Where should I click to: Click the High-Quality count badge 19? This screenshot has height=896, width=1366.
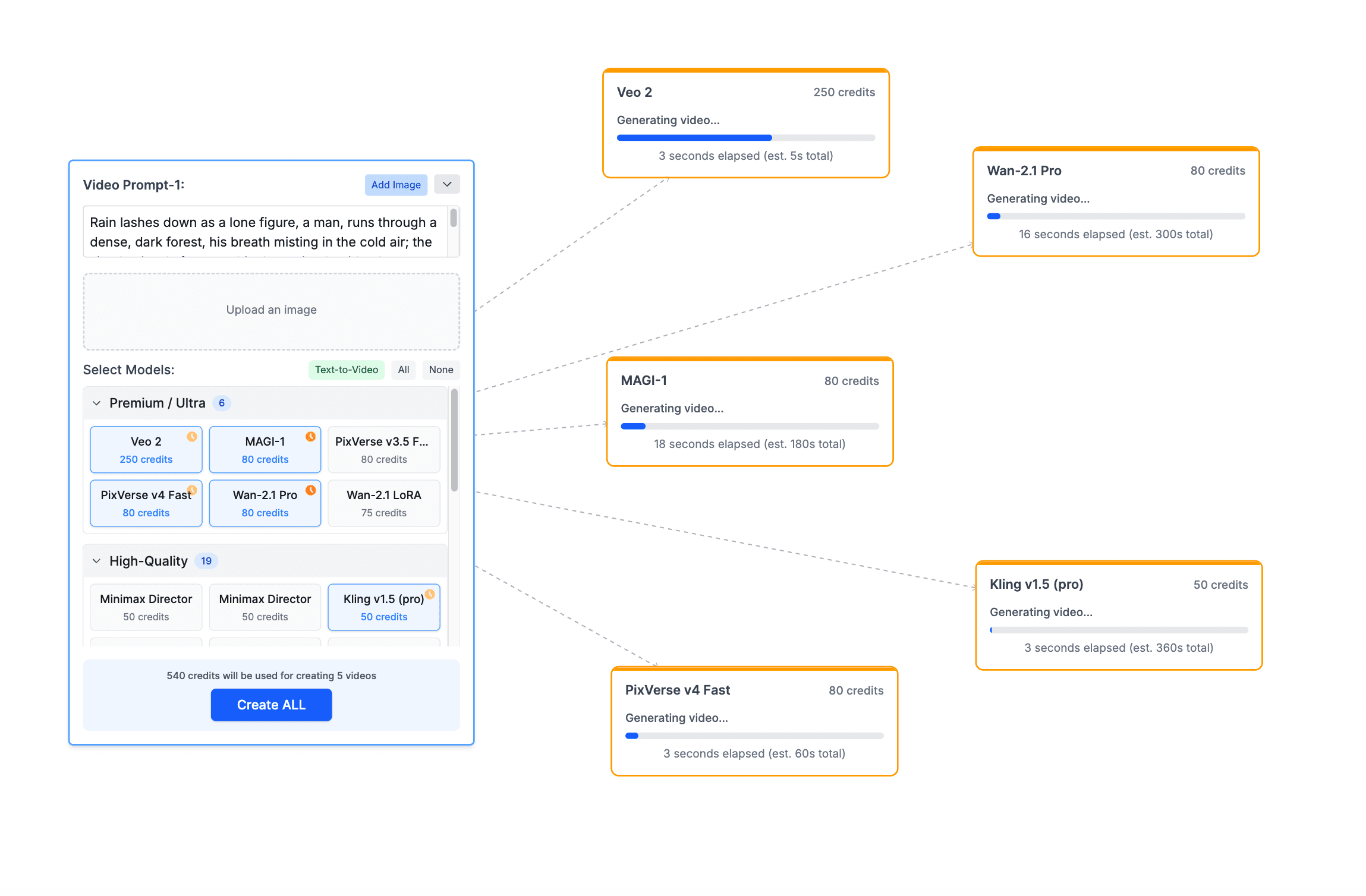coord(206,561)
